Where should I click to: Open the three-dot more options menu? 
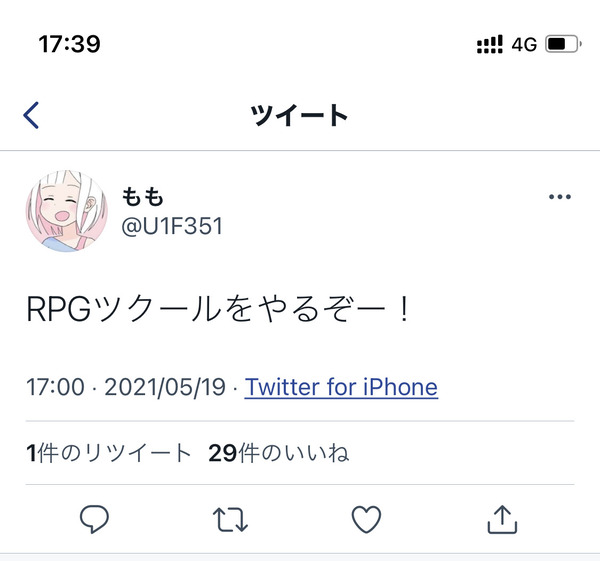pos(559,197)
